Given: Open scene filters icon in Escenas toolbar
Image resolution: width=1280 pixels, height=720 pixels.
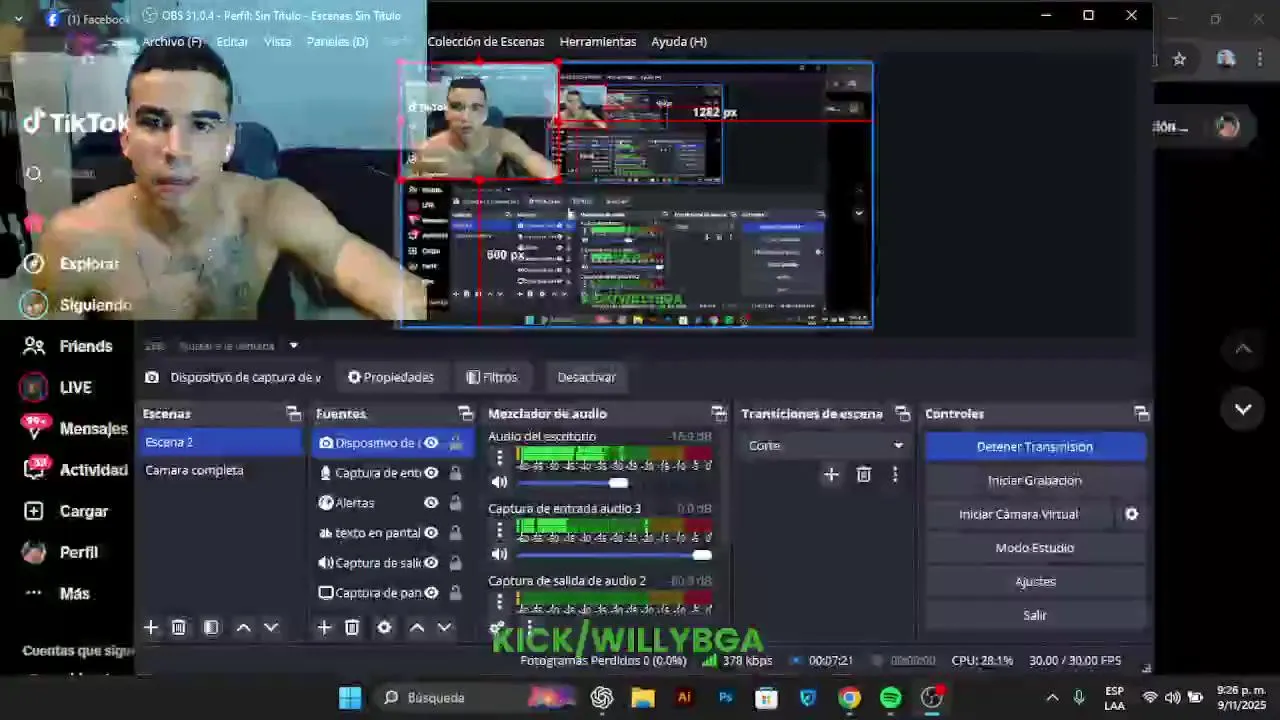Looking at the screenshot, I should click(211, 627).
